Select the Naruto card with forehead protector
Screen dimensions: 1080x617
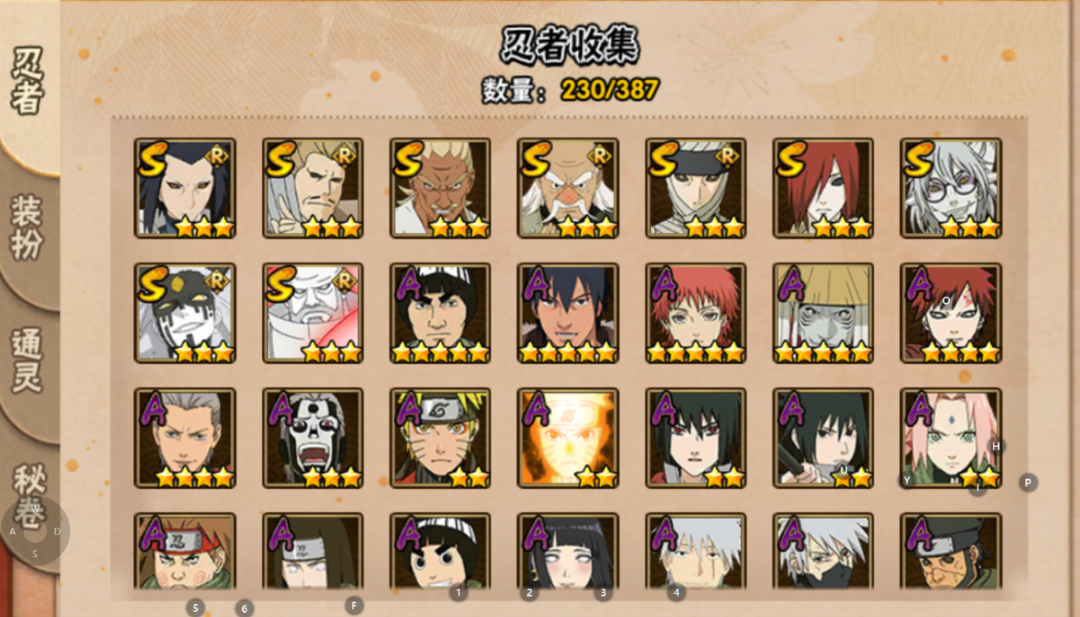coord(440,438)
